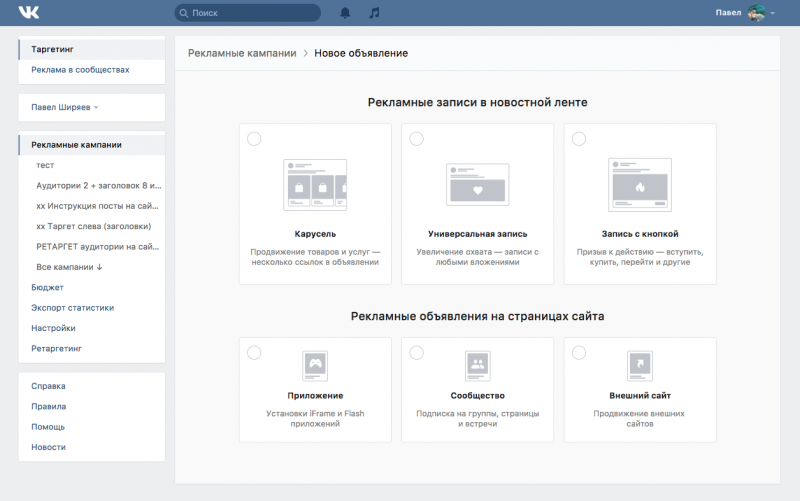The image size is (800, 501).
Task: Open the Настройки section
Action: [x=53, y=328]
